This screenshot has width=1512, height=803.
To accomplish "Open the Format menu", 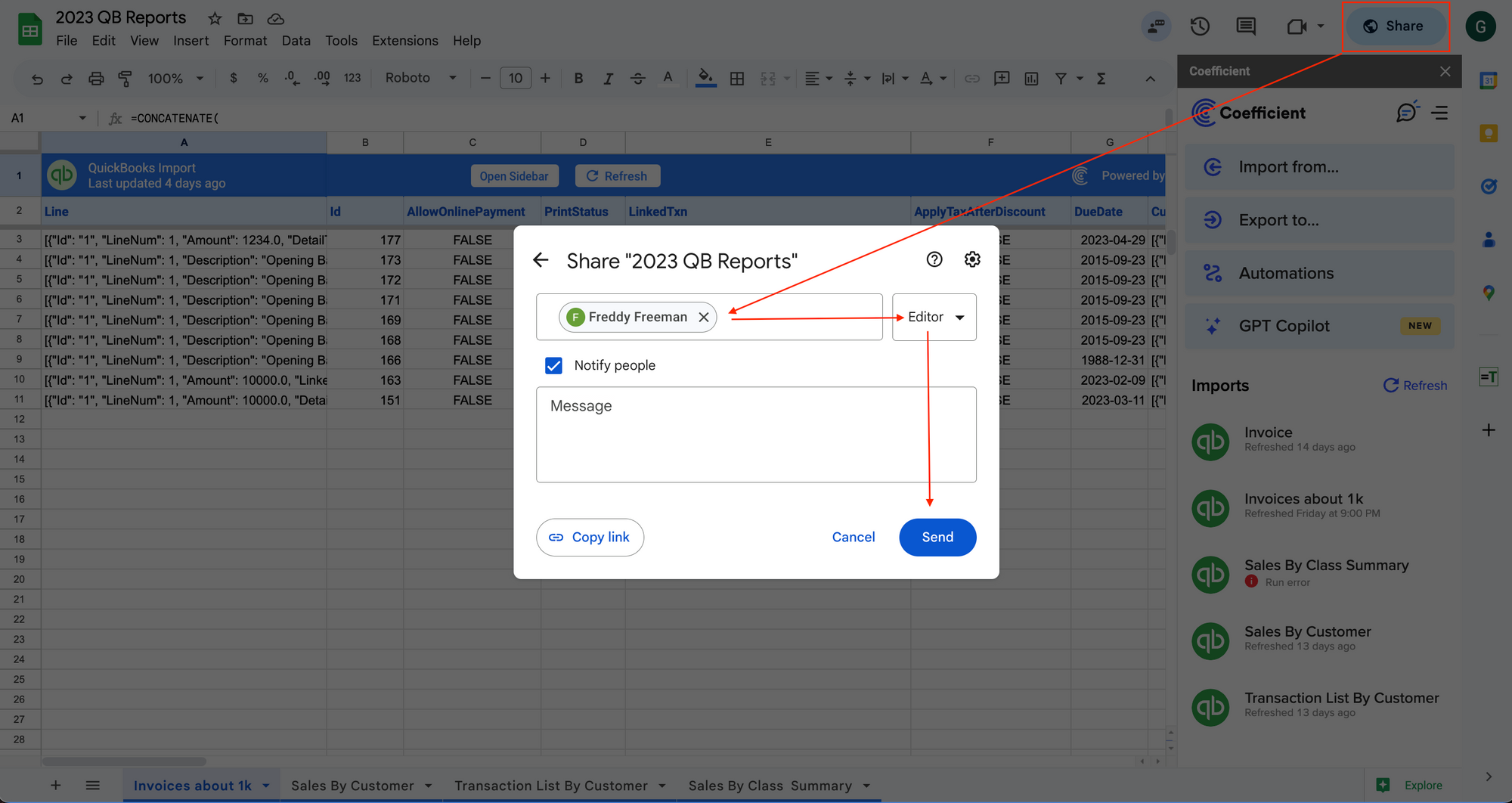I will (x=245, y=41).
